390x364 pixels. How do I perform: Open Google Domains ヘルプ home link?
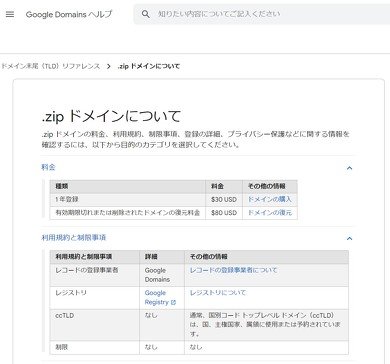pos(69,14)
